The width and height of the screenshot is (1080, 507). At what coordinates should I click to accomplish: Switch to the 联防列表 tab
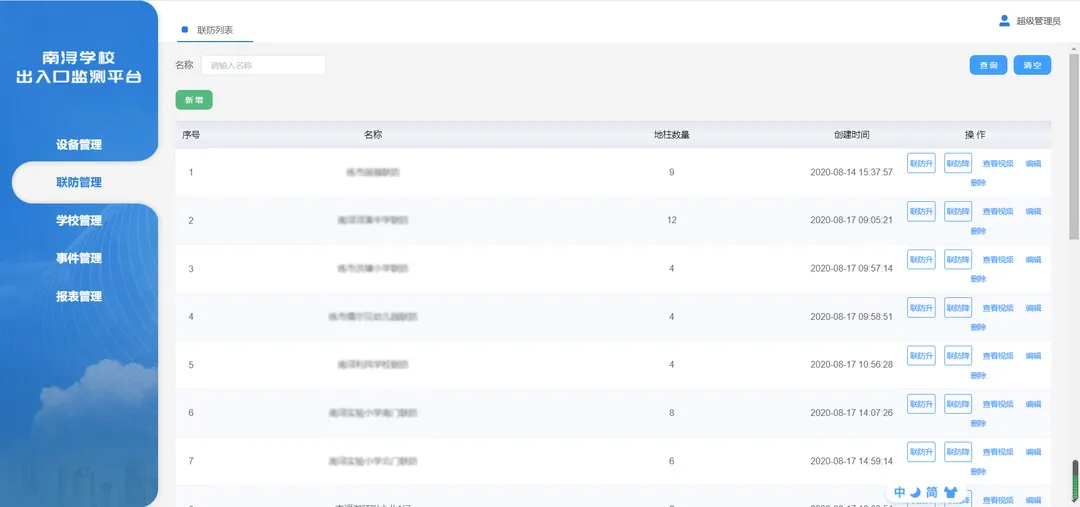coord(215,31)
